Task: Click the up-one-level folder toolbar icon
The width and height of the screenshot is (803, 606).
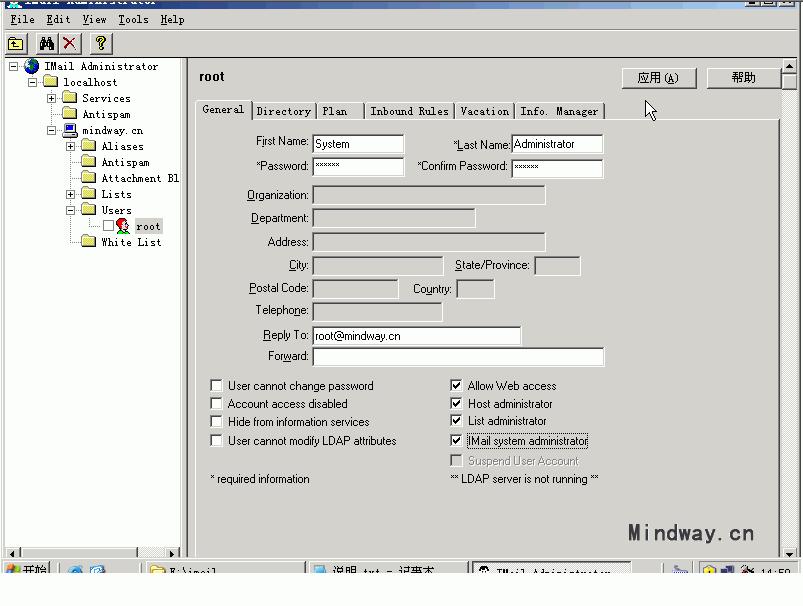Action: [16, 44]
